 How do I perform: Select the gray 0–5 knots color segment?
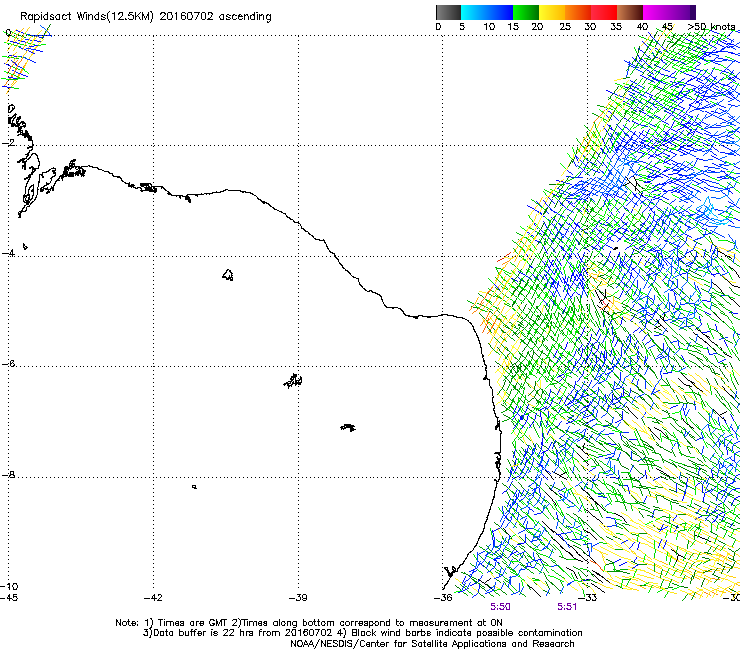tap(448, 12)
